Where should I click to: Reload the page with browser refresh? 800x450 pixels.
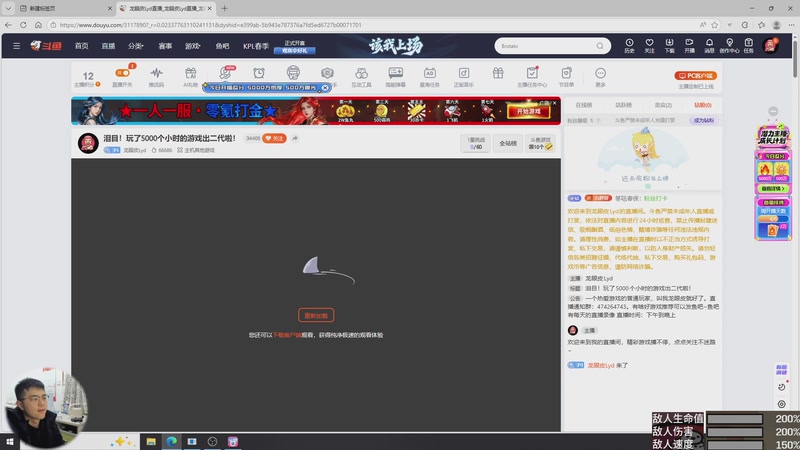coord(23,24)
